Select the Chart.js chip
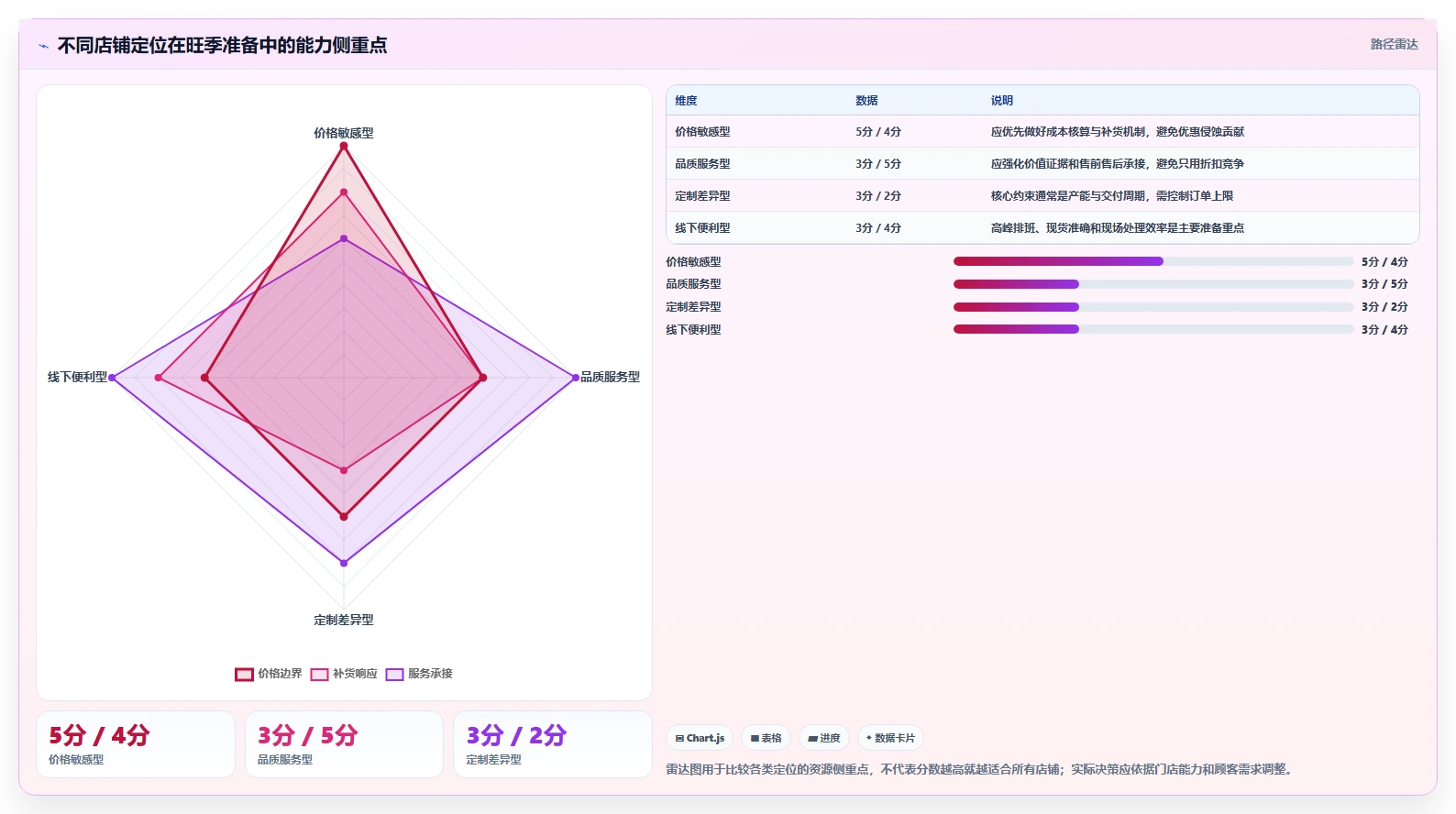This screenshot has width=1456, height=814. [700, 738]
